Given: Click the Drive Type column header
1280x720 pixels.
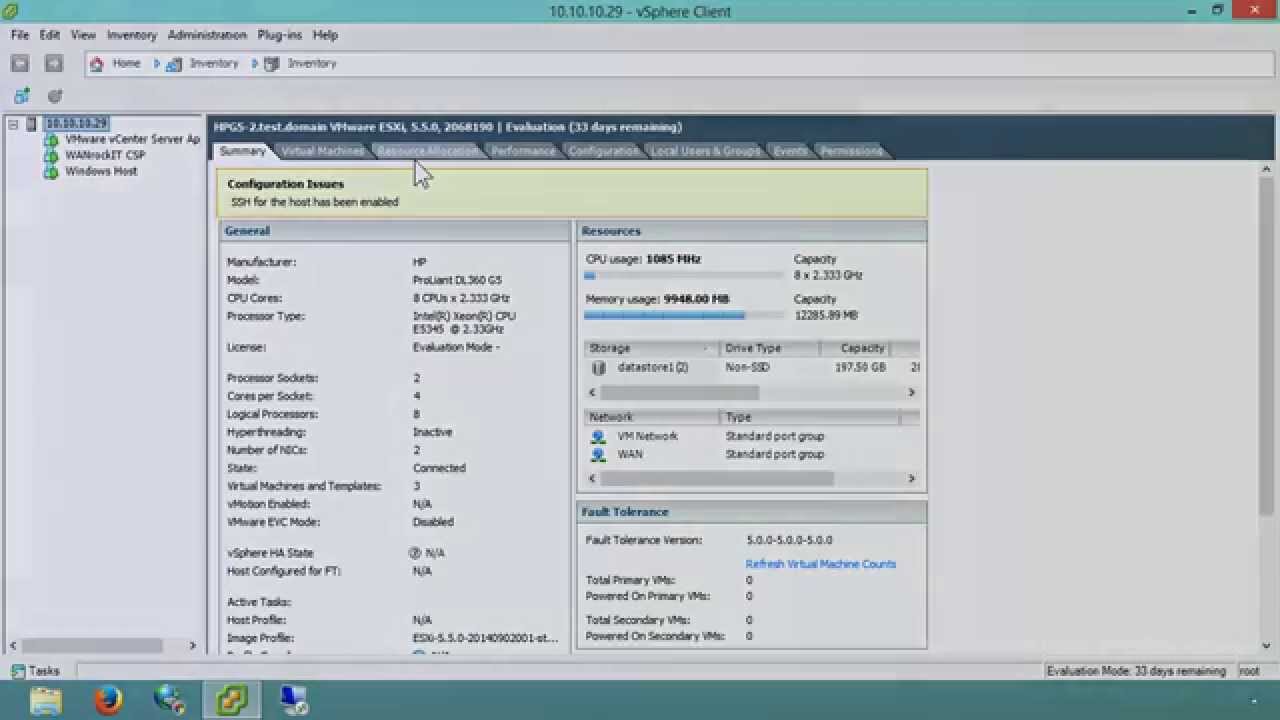Looking at the screenshot, I should point(770,348).
